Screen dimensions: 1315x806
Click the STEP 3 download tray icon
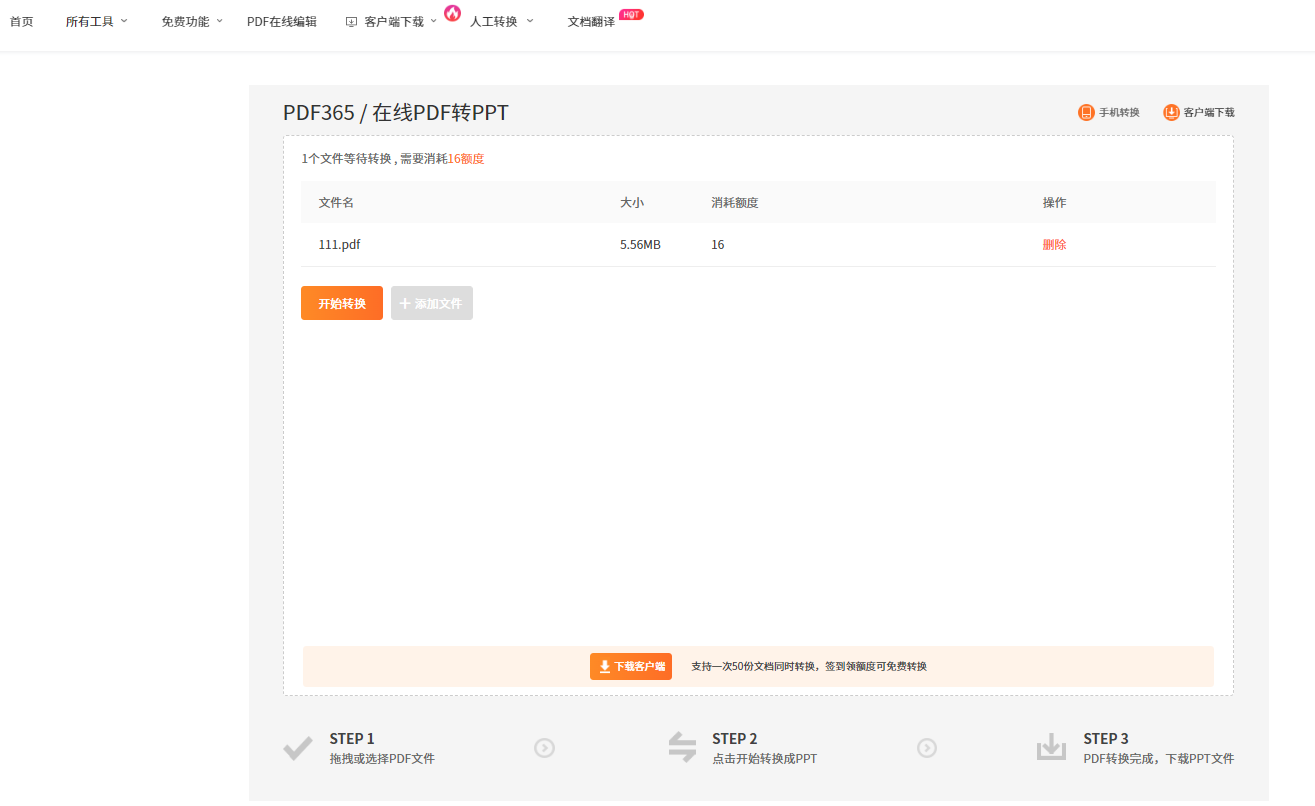click(1051, 747)
